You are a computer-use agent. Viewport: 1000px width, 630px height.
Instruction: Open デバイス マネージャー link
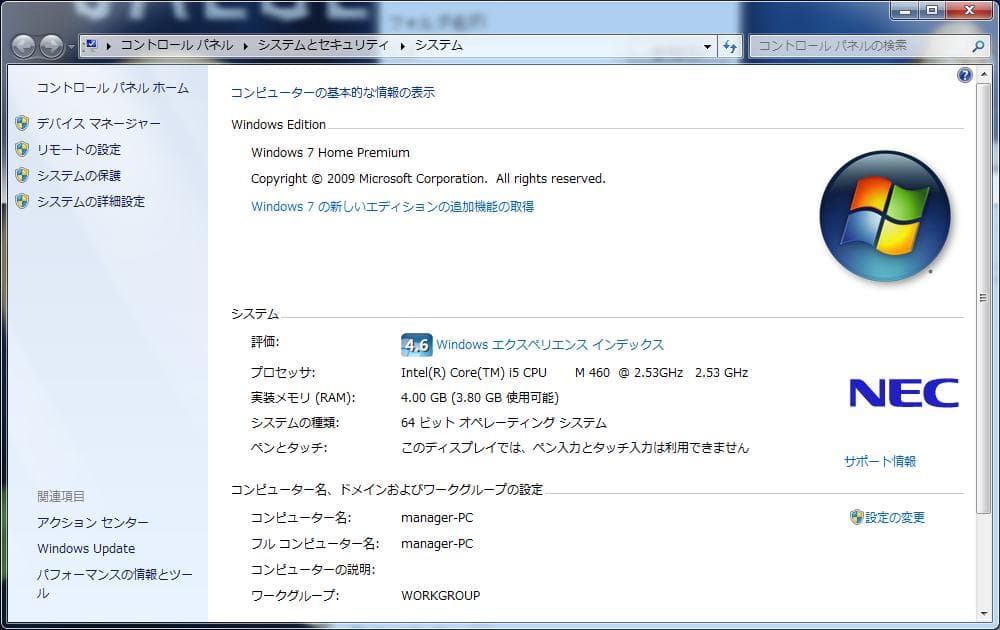[x=98, y=124]
